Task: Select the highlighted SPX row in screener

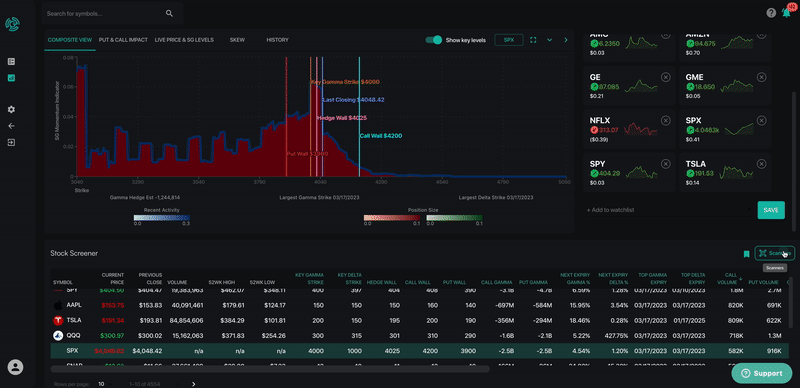Action: (x=419, y=351)
